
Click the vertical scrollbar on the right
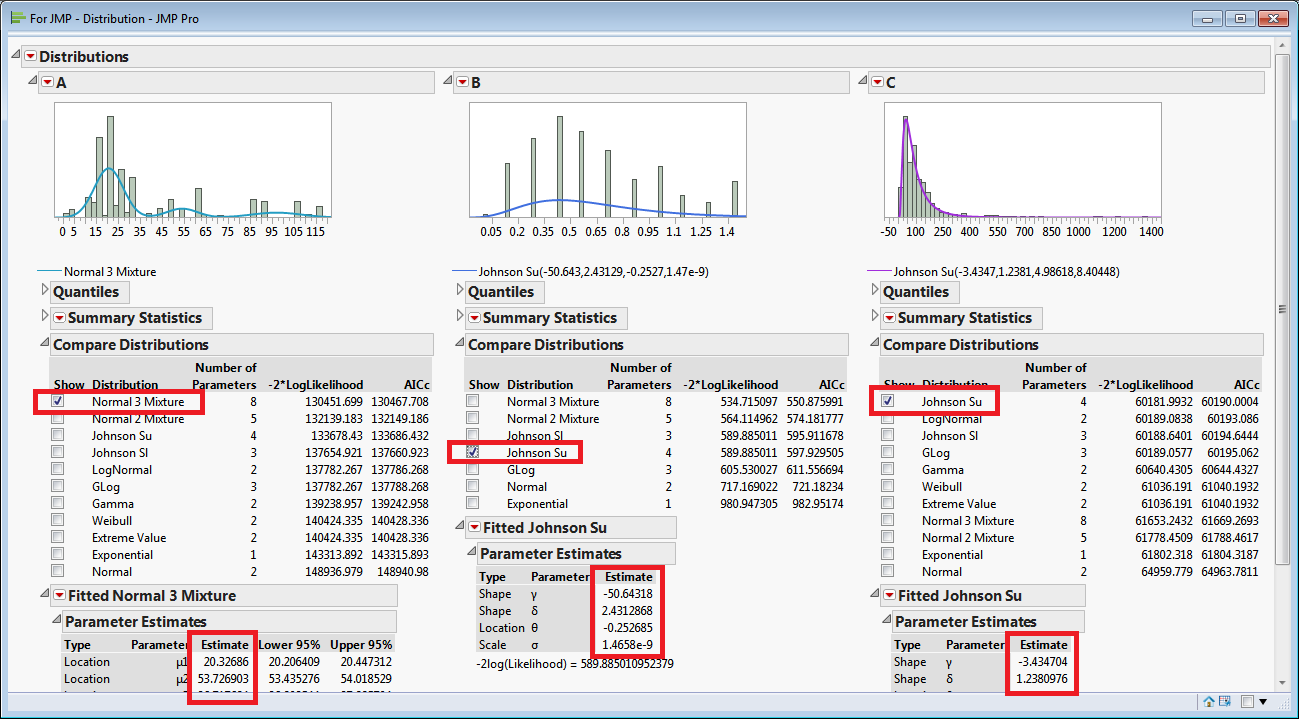[x=1282, y=310]
